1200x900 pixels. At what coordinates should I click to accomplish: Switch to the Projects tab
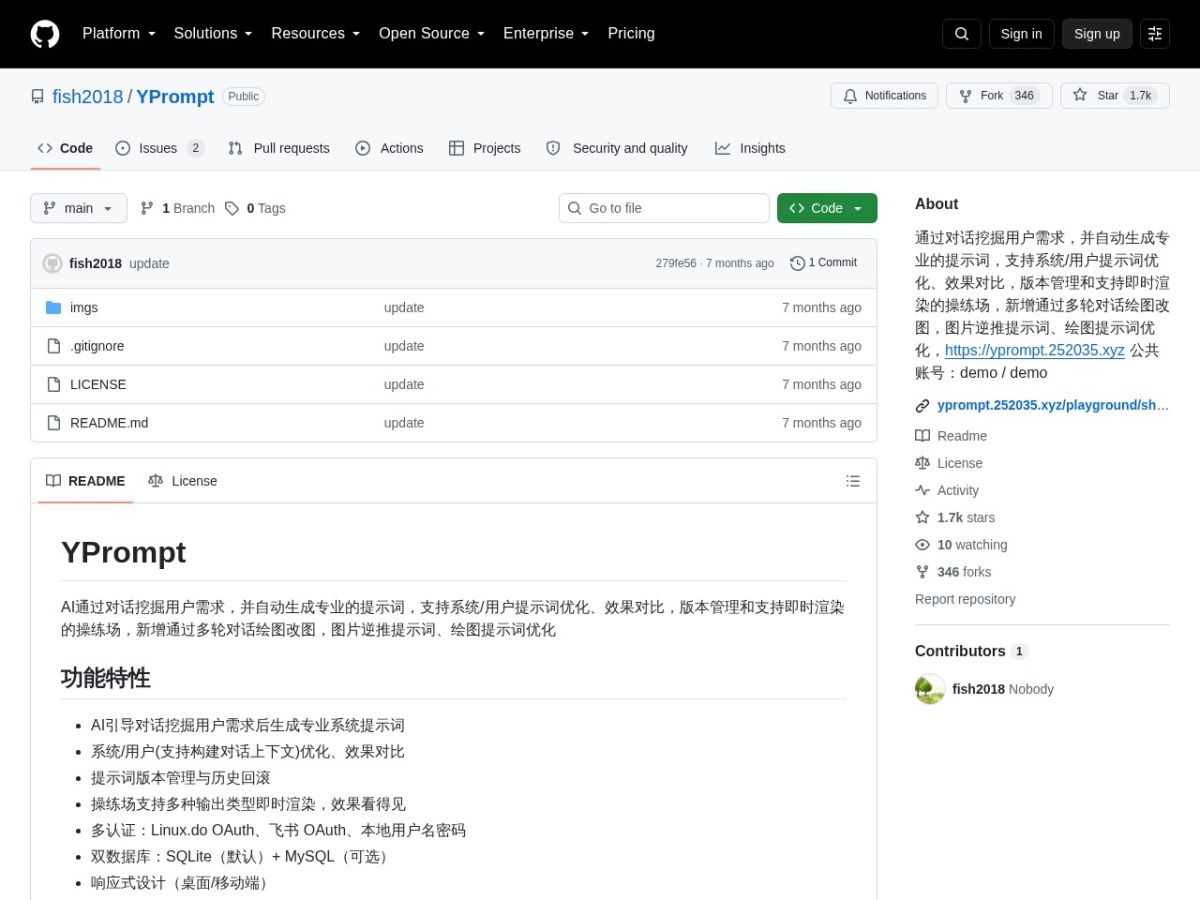point(485,148)
